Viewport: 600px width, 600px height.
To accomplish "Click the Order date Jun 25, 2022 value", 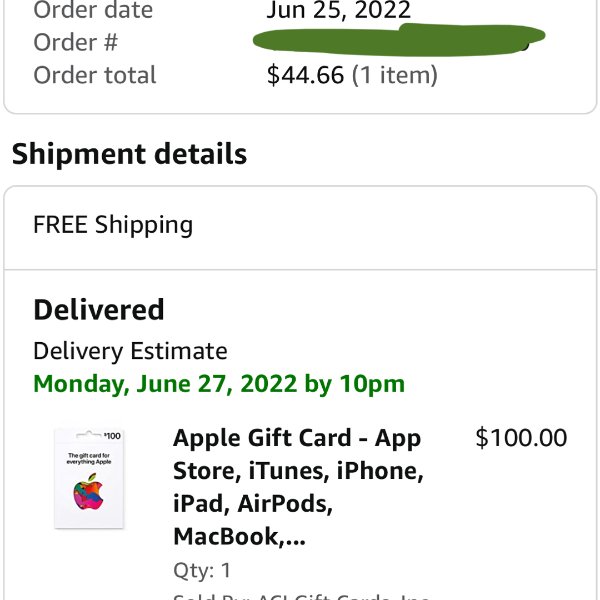I will pos(339,10).
